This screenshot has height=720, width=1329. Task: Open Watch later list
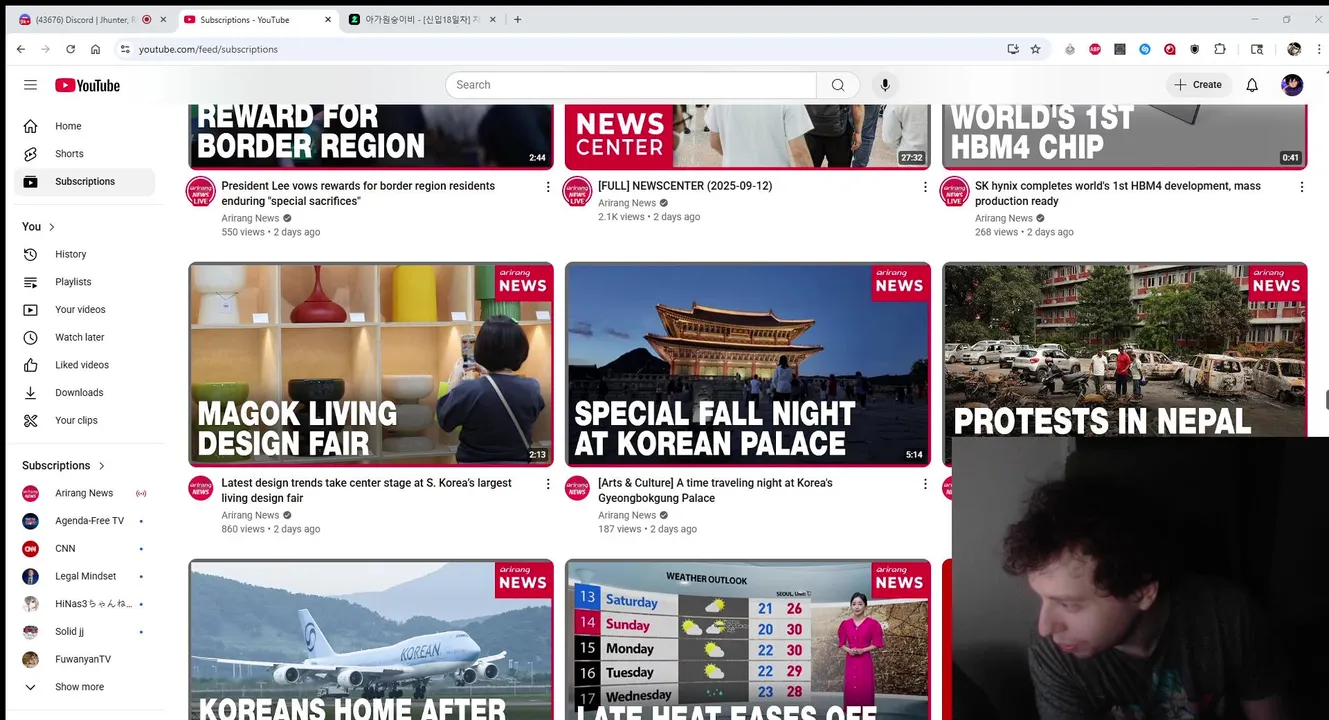[x=84, y=337]
